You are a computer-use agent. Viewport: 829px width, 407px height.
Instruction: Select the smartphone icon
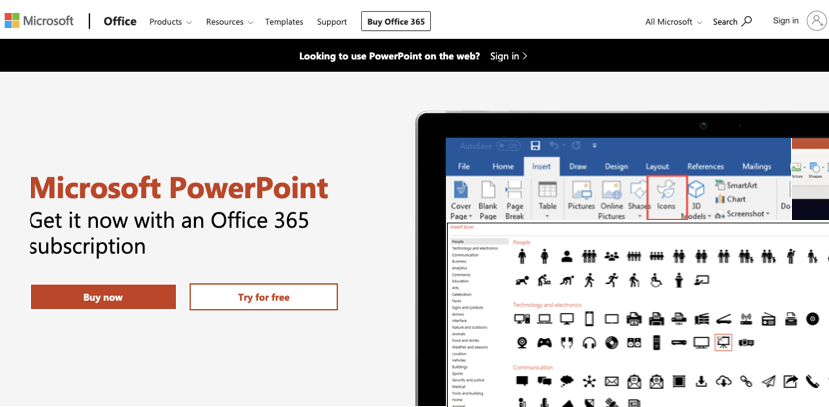click(589, 319)
